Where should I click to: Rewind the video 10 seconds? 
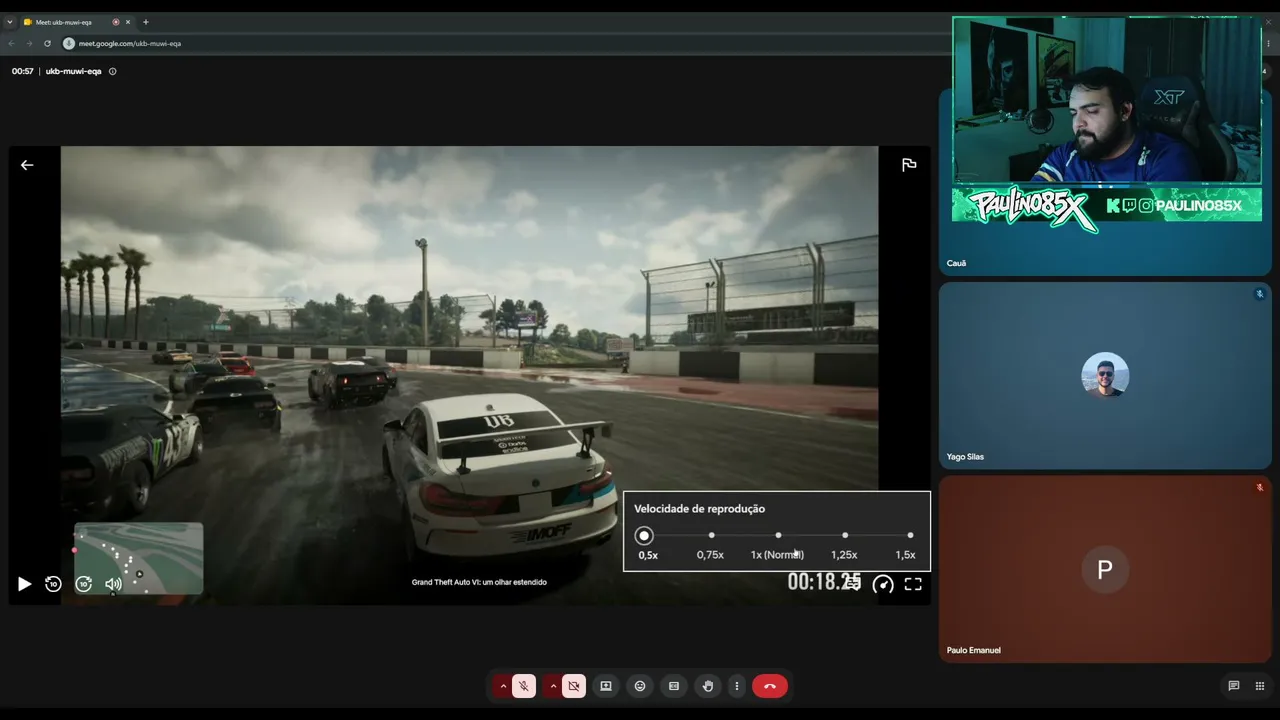click(54, 584)
